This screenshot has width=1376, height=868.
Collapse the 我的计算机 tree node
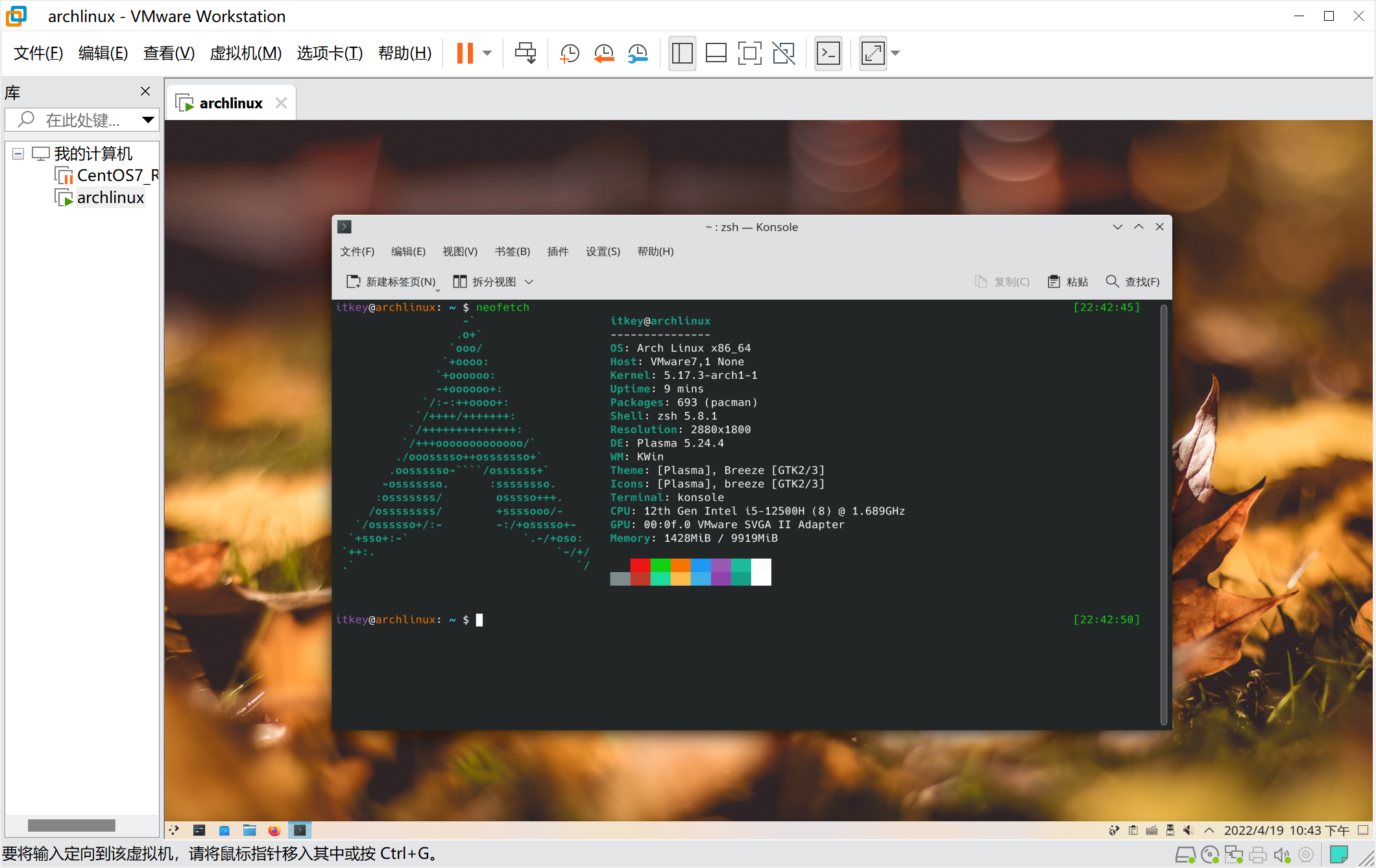(18, 154)
